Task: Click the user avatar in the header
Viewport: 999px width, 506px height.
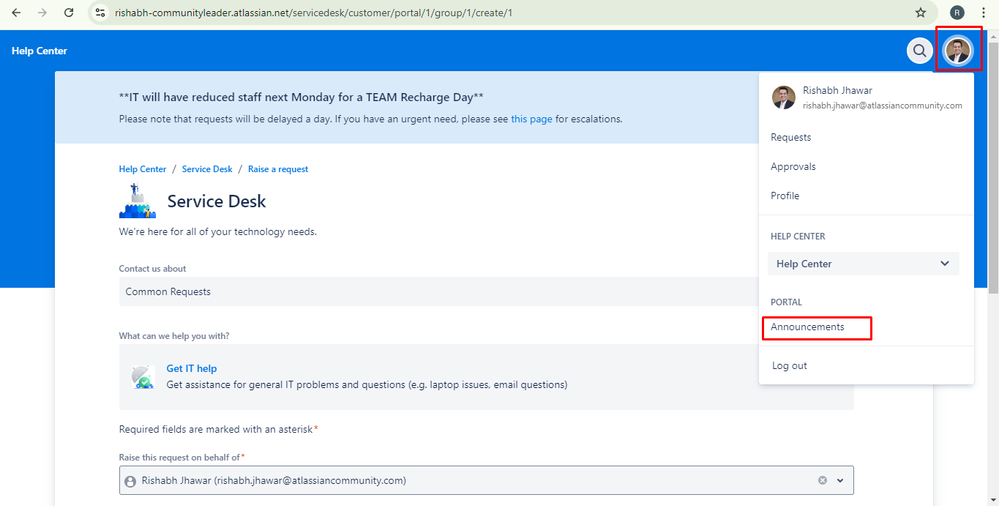Action: [x=958, y=50]
